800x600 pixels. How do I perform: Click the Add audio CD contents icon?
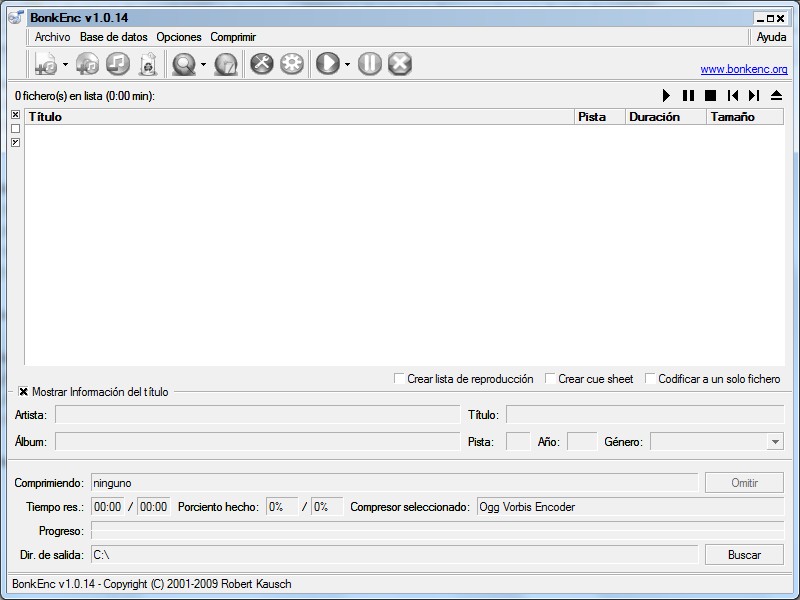88,64
